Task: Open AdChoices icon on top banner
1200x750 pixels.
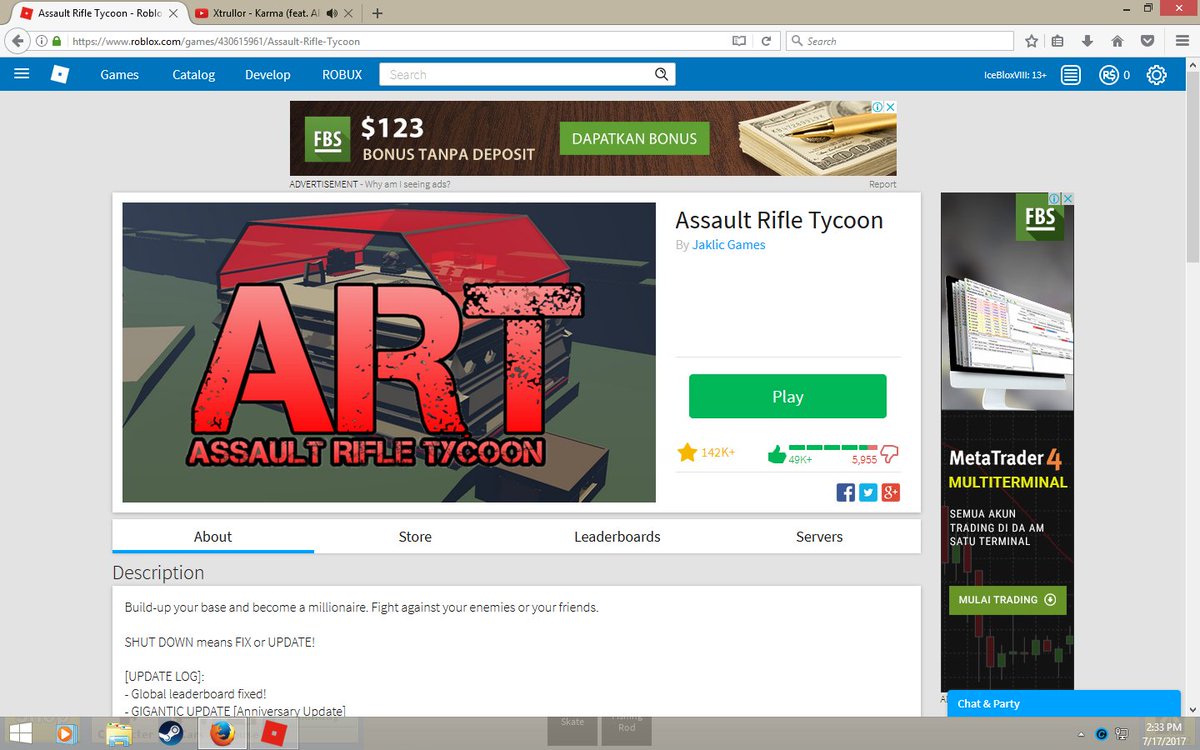Action: [x=876, y=107]
